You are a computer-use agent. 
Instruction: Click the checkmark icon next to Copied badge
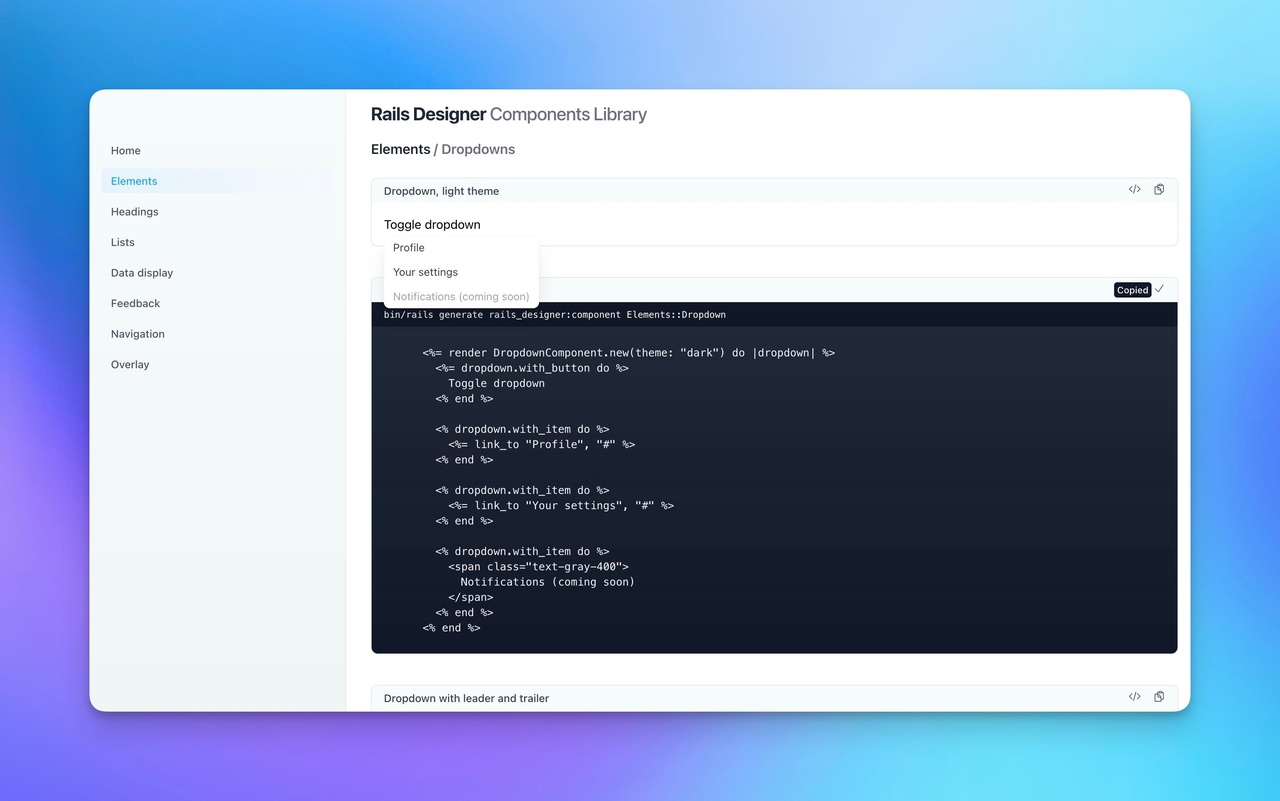[x=1159, y=289]
